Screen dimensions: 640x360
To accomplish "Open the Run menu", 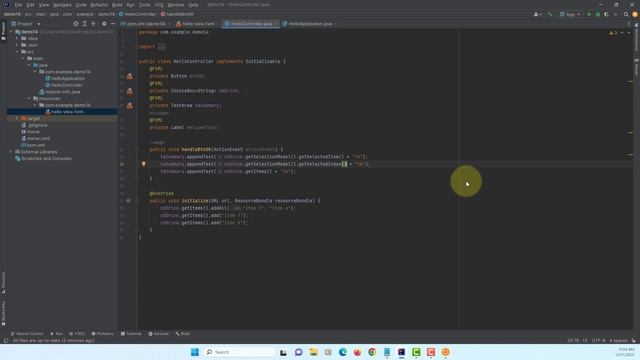I will [x=131, y=5].
